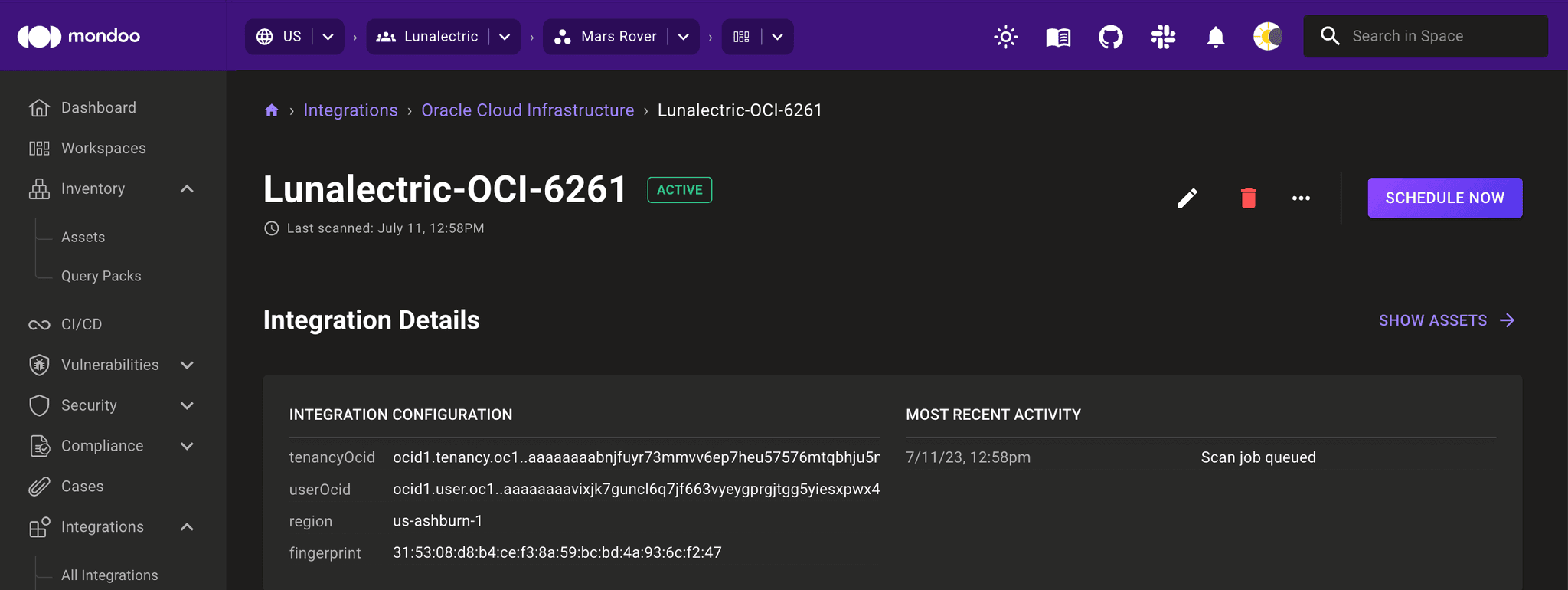The width and height of the screenshot is (1568, 590).
Task: Expand the Vulnerabilities section chevron
Action: point(187,365)
